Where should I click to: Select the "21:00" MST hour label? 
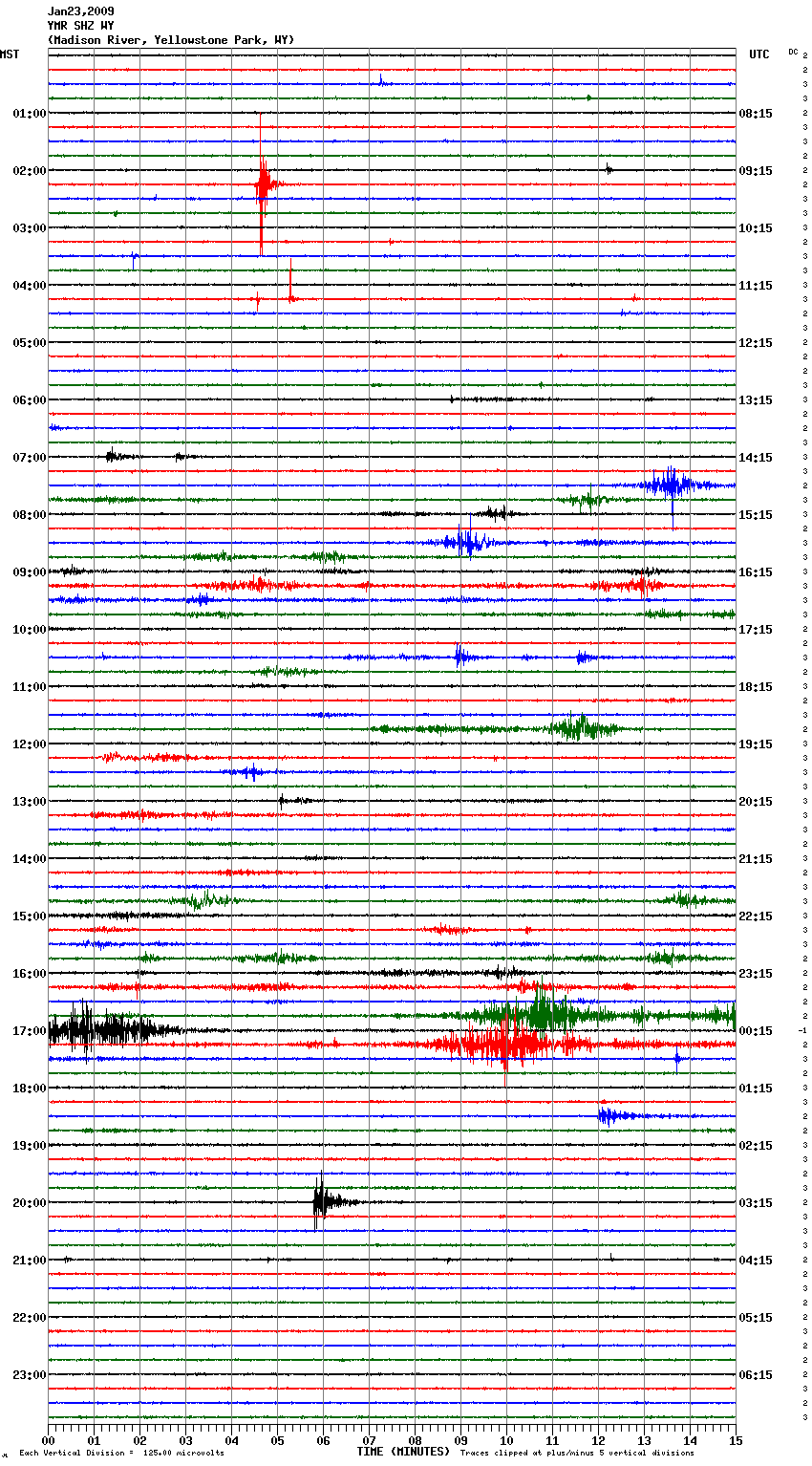tap(30, 1261)
